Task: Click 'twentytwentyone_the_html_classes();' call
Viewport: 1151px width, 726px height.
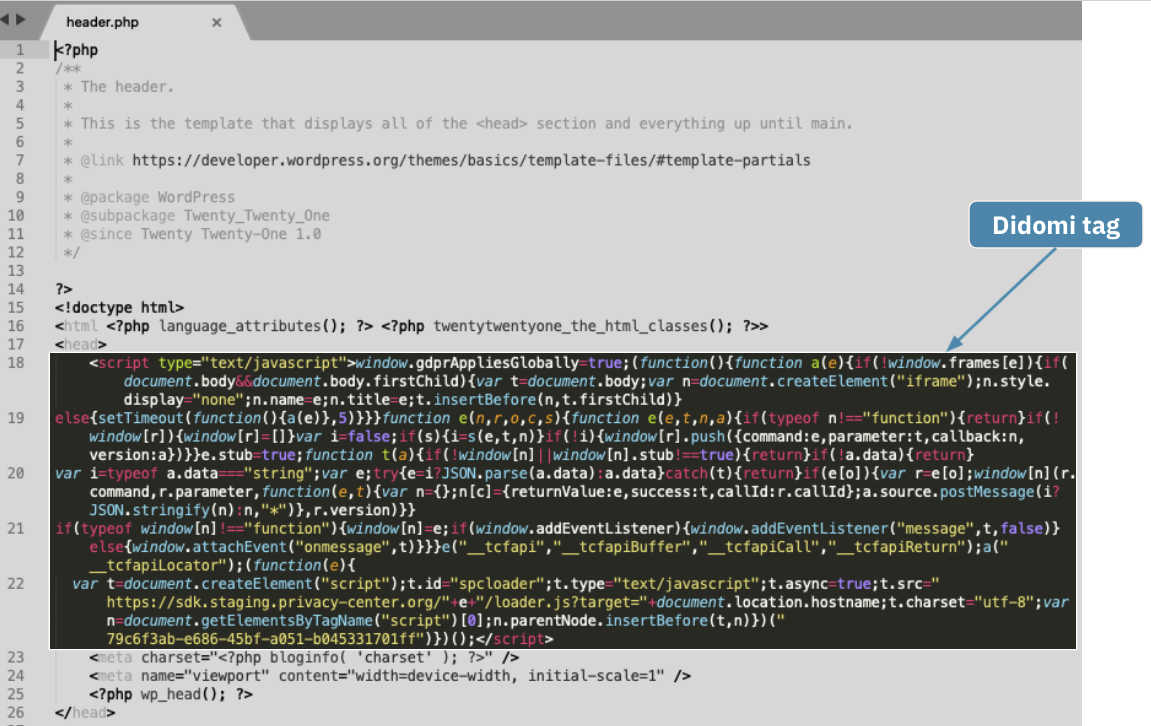Action: coord(583,326)
